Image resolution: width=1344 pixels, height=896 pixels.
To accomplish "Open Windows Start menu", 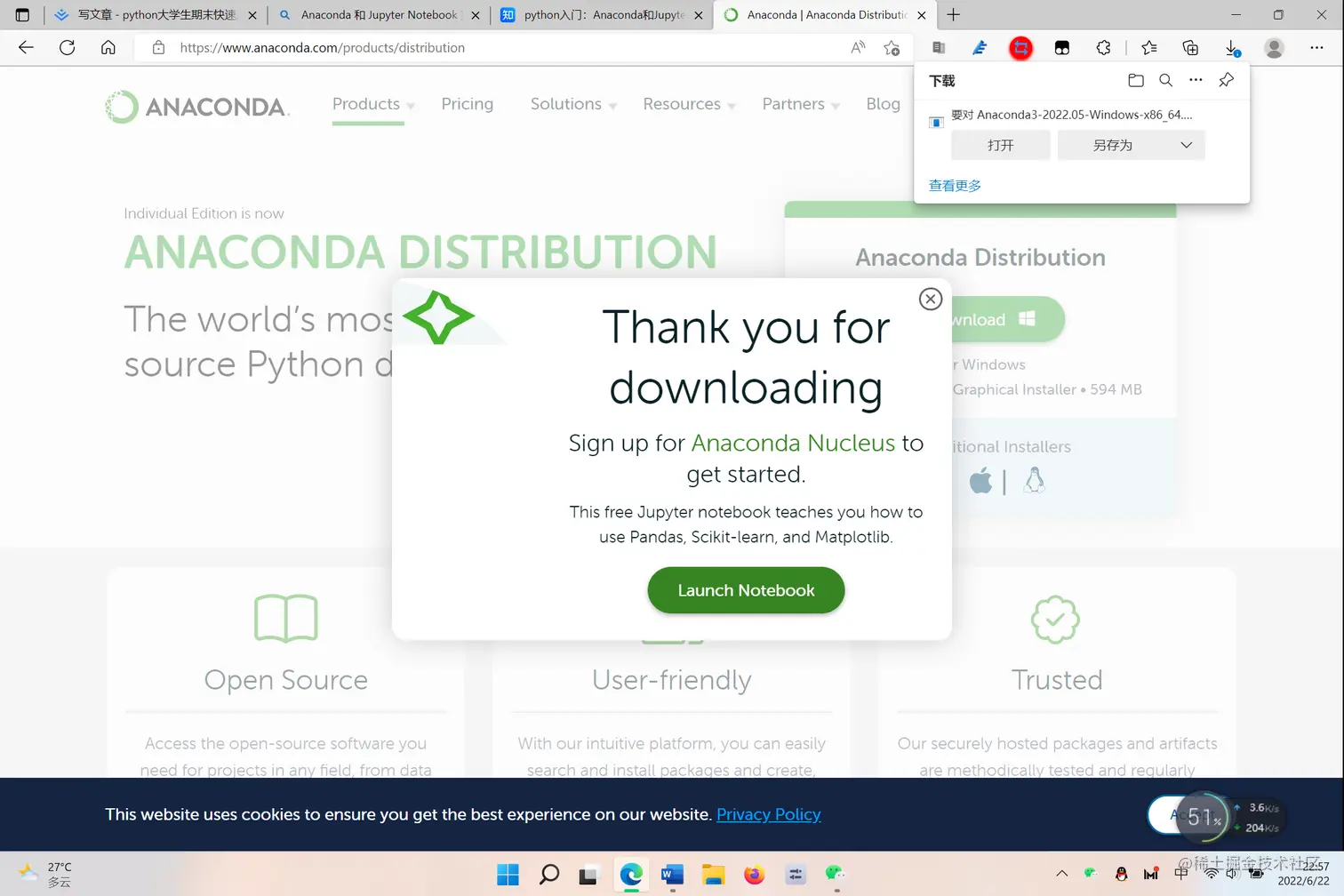I will pos(508,875).
